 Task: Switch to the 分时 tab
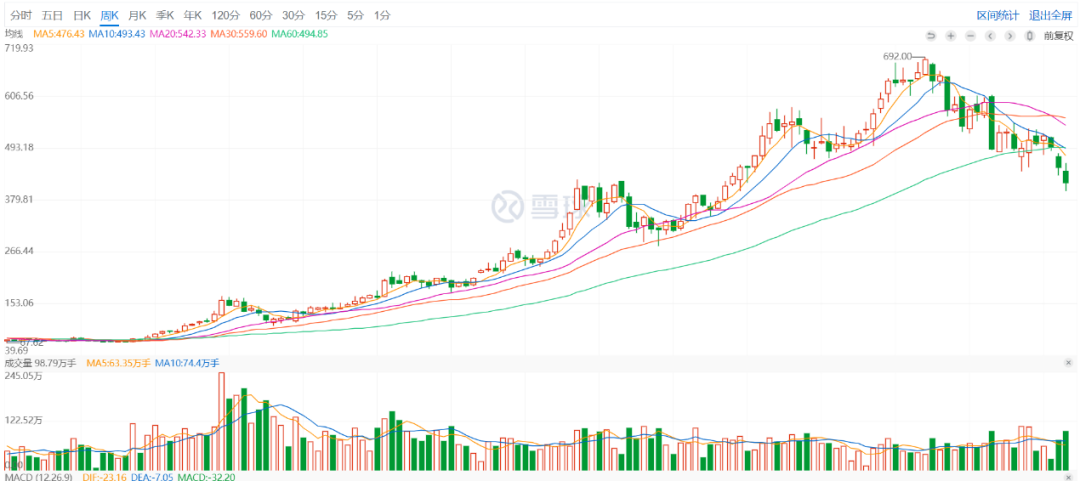21,15
